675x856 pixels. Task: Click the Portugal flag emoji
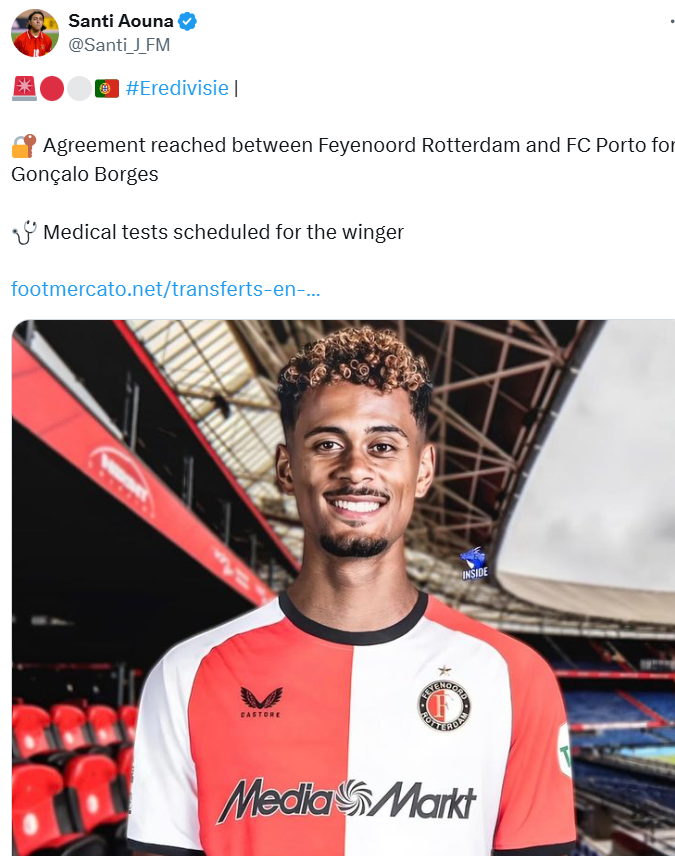click(107, 88)
